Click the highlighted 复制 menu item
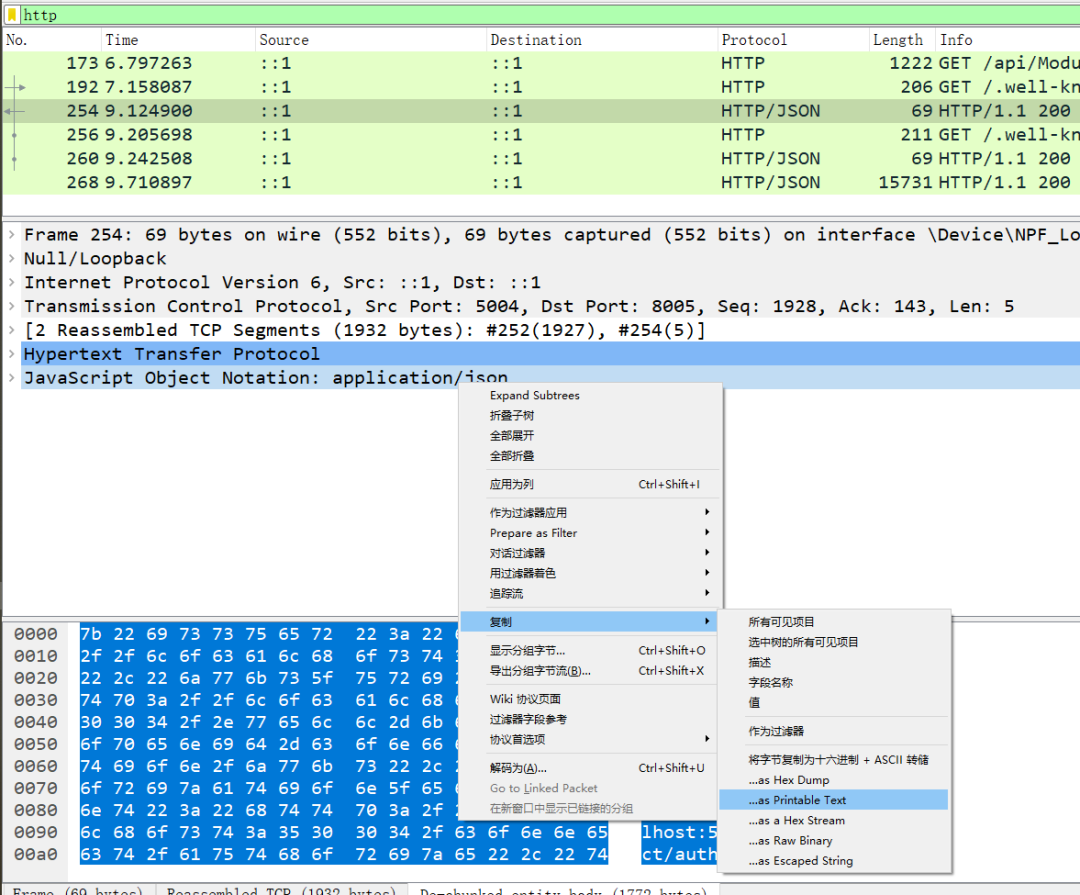 click(589, 621)
